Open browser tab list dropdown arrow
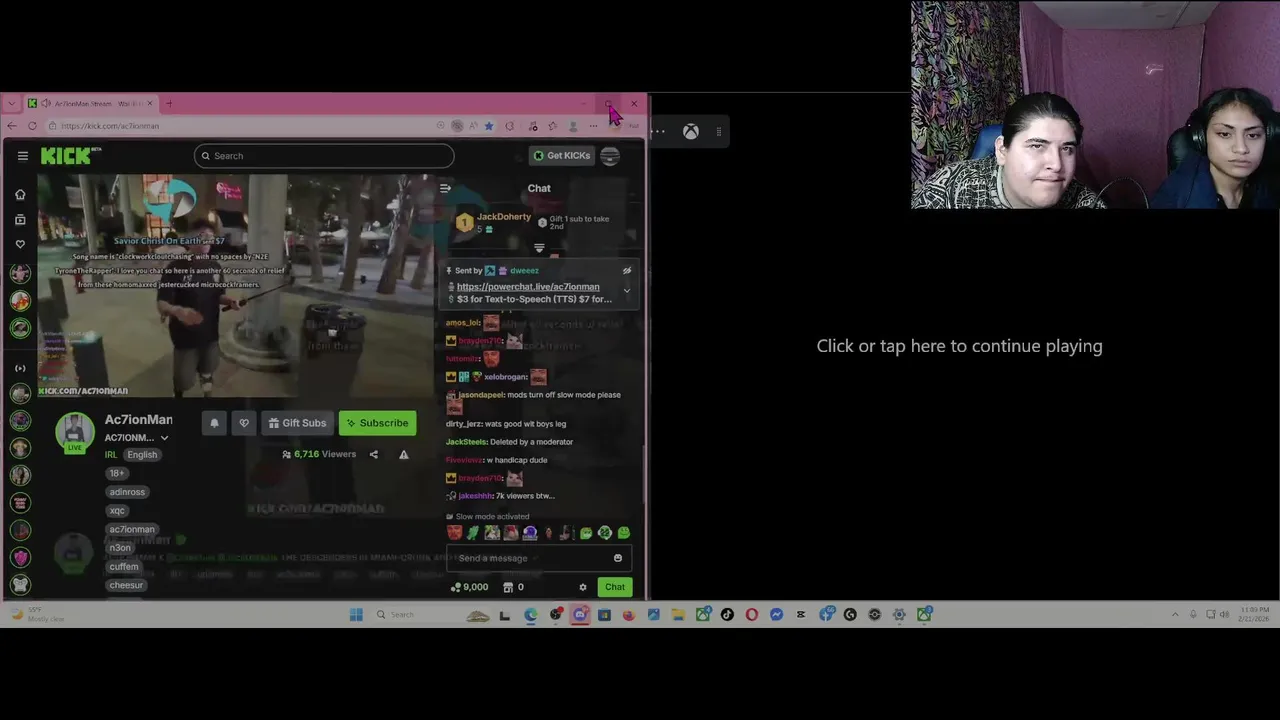The image size is (1280, 720). pyautogui.click(x=12, y=104)
